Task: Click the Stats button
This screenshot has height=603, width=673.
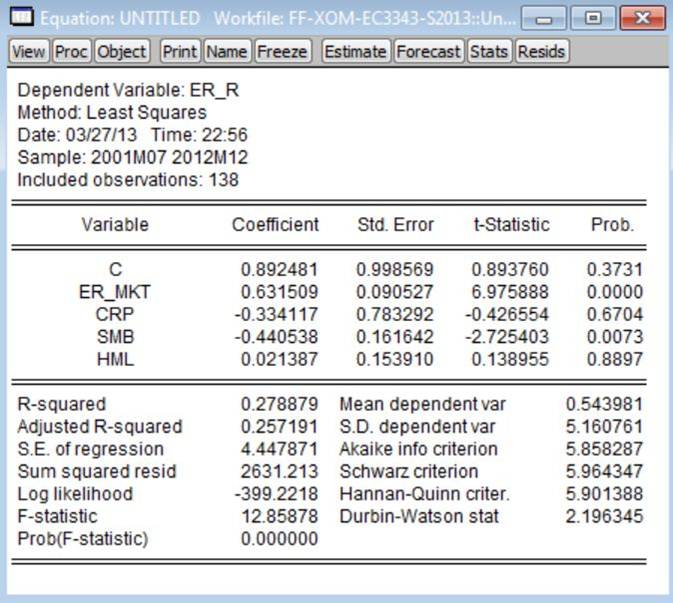Action: (x=489, y=52)
